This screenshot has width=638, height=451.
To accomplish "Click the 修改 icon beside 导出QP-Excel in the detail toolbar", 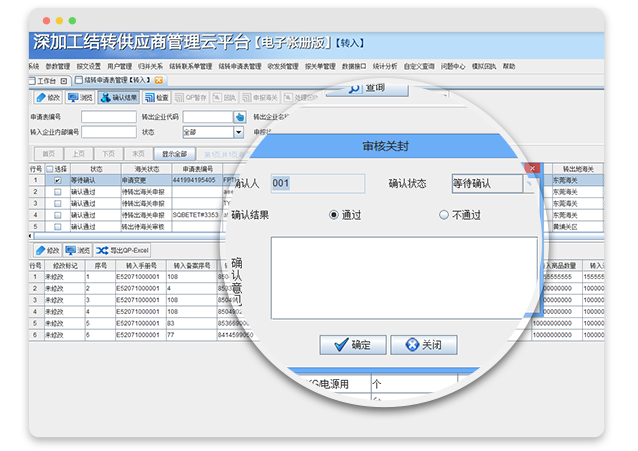I will pyautogui.click(x=40, y=250).
